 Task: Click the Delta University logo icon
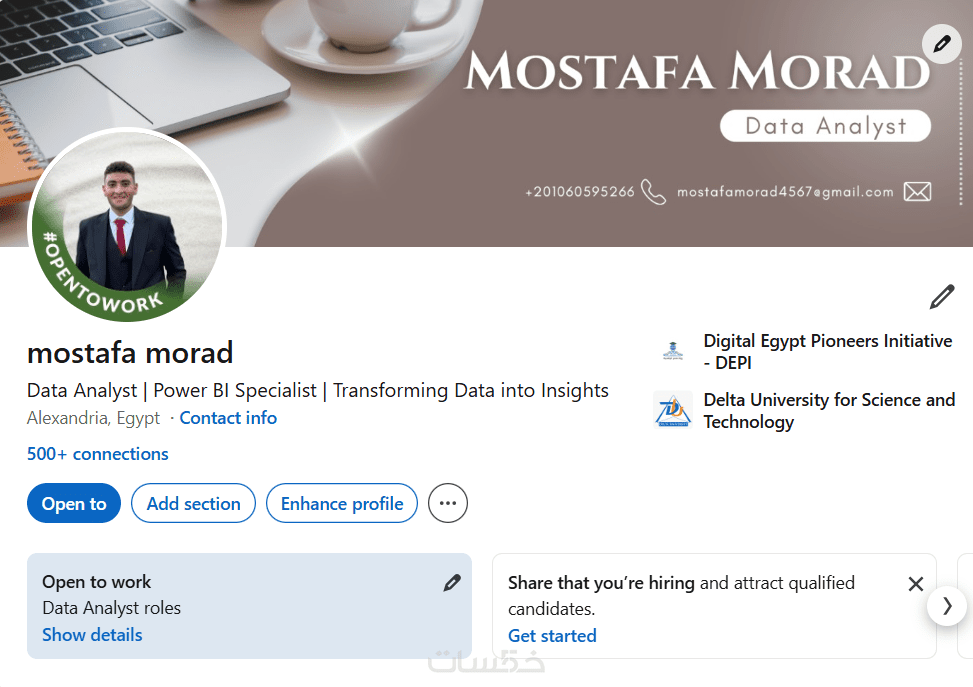(x=672, y=411)
